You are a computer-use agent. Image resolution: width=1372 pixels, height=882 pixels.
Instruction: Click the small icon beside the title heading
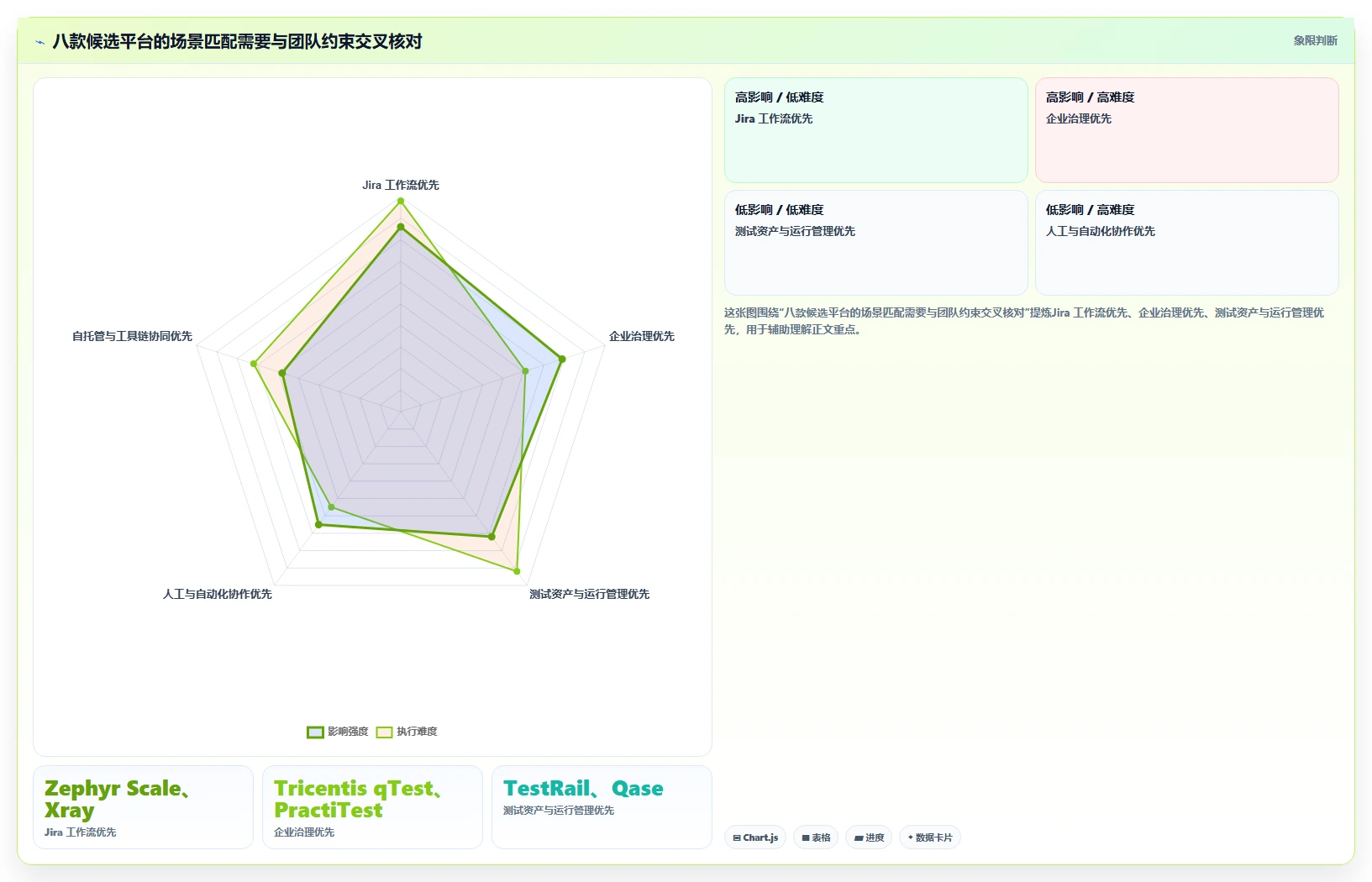point(39,42)
